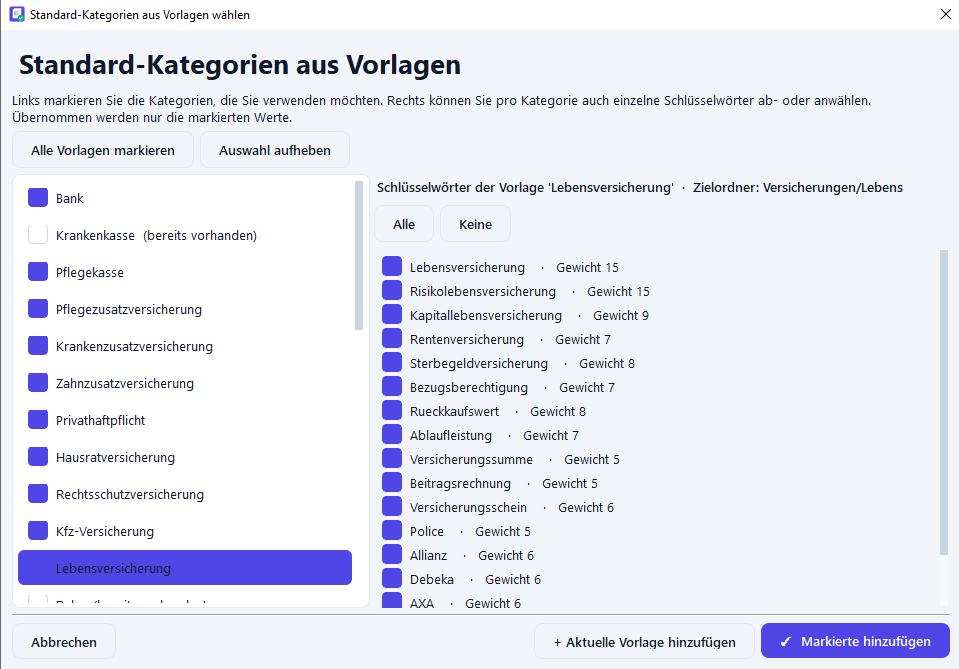Close the Standard-Kategorien dialog window
This screenshot has width=959, height=669.
coord(945,14)
